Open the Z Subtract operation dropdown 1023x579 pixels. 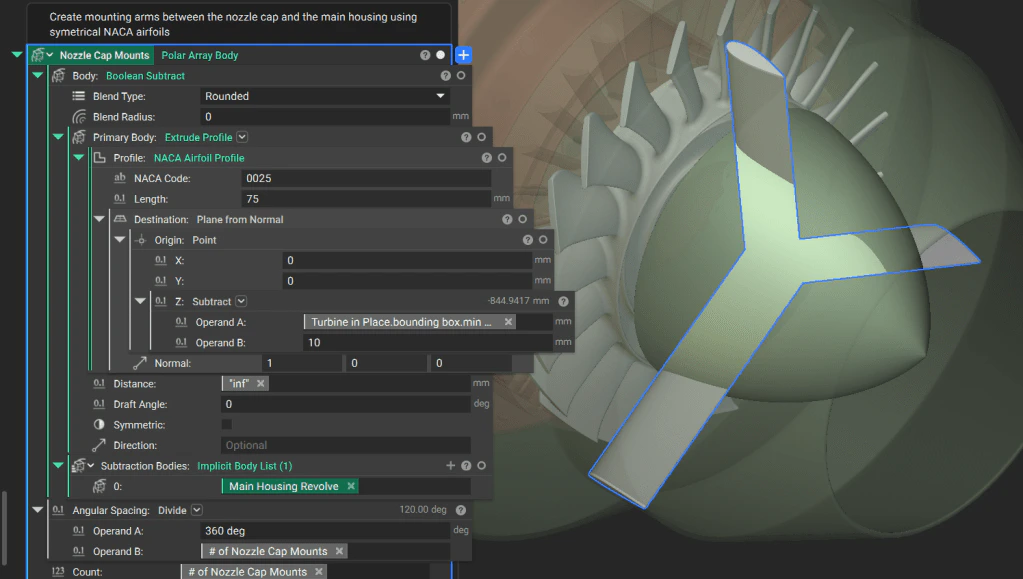point(241,301)
